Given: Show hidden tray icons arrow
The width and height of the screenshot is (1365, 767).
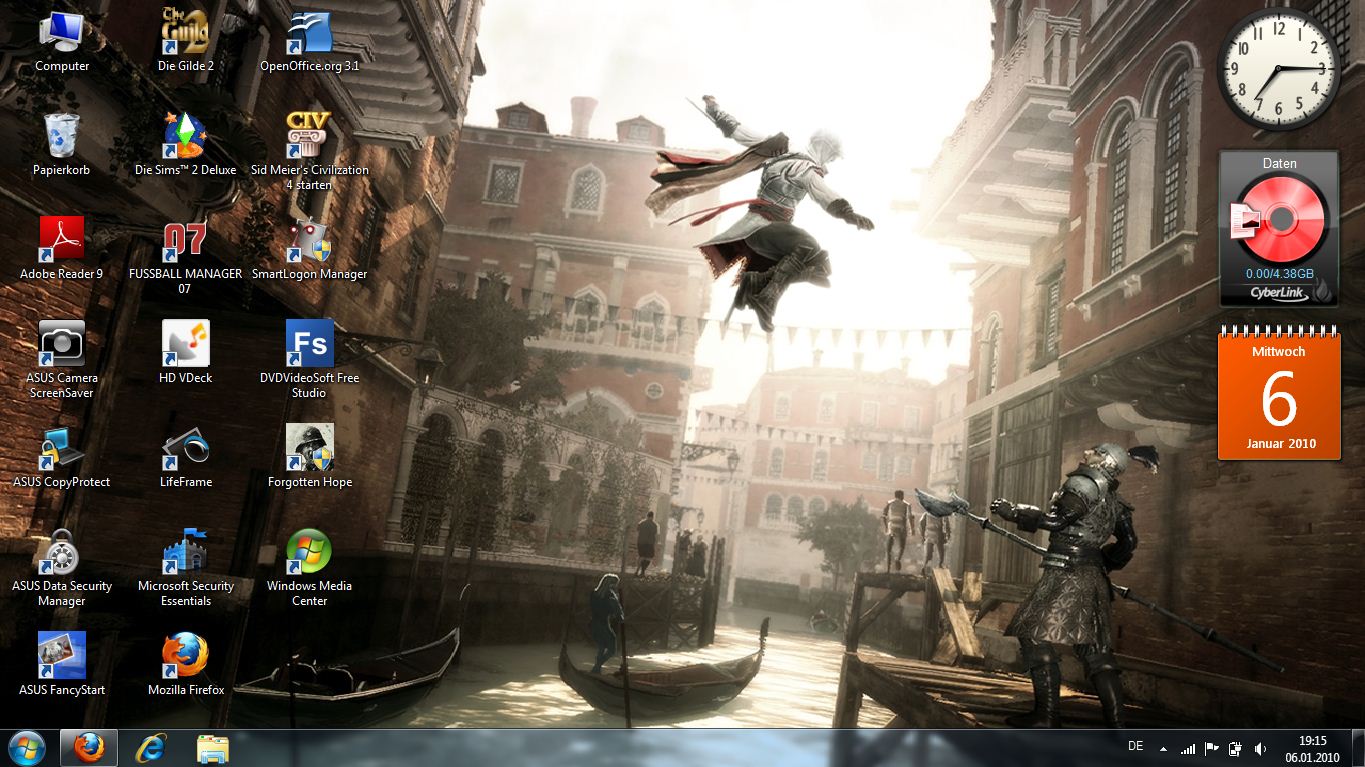Looking at the screenshot, I should point(1163,748).
